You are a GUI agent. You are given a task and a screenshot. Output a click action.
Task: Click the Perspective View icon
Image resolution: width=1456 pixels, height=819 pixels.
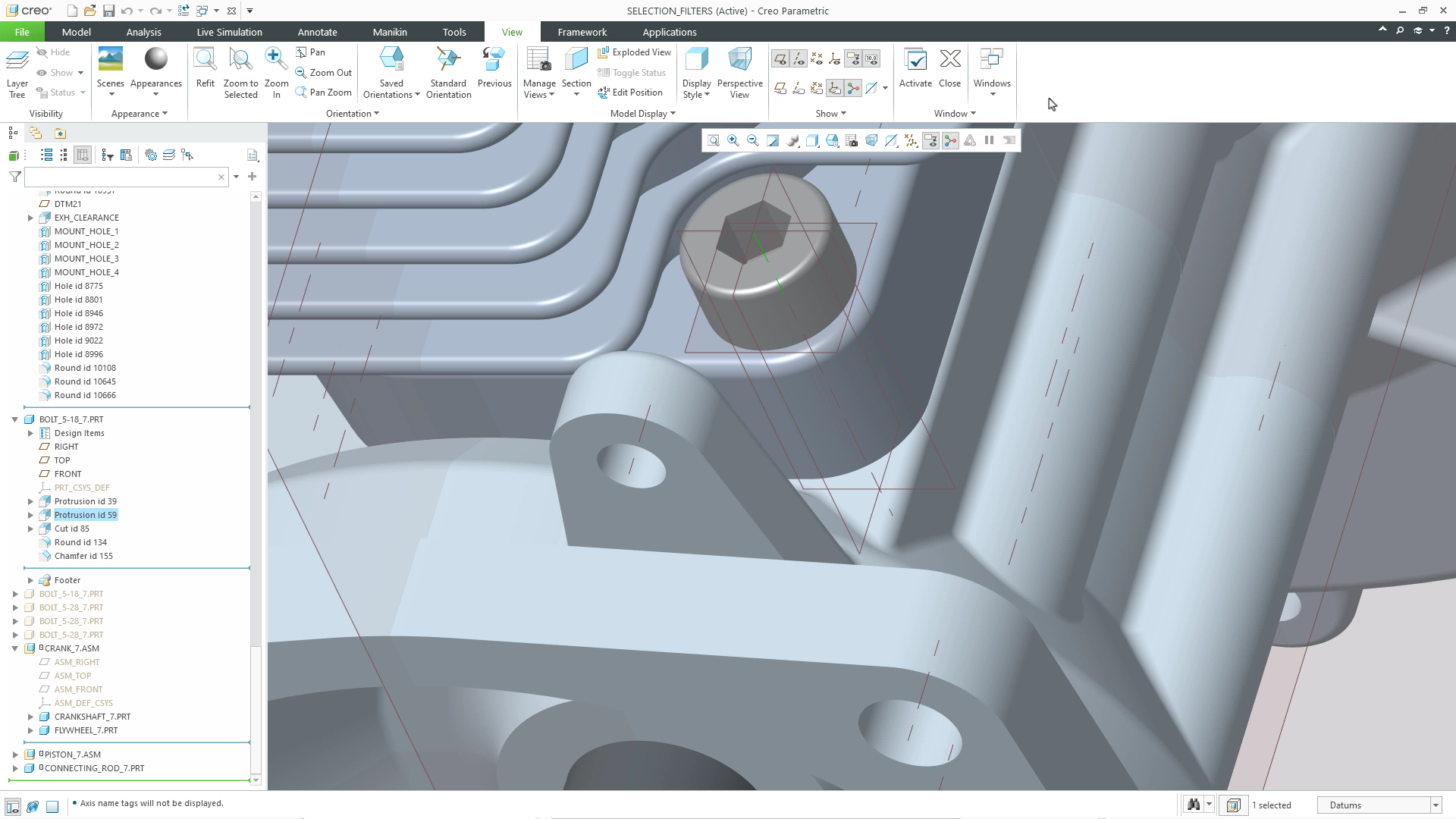tap(739, 73)
